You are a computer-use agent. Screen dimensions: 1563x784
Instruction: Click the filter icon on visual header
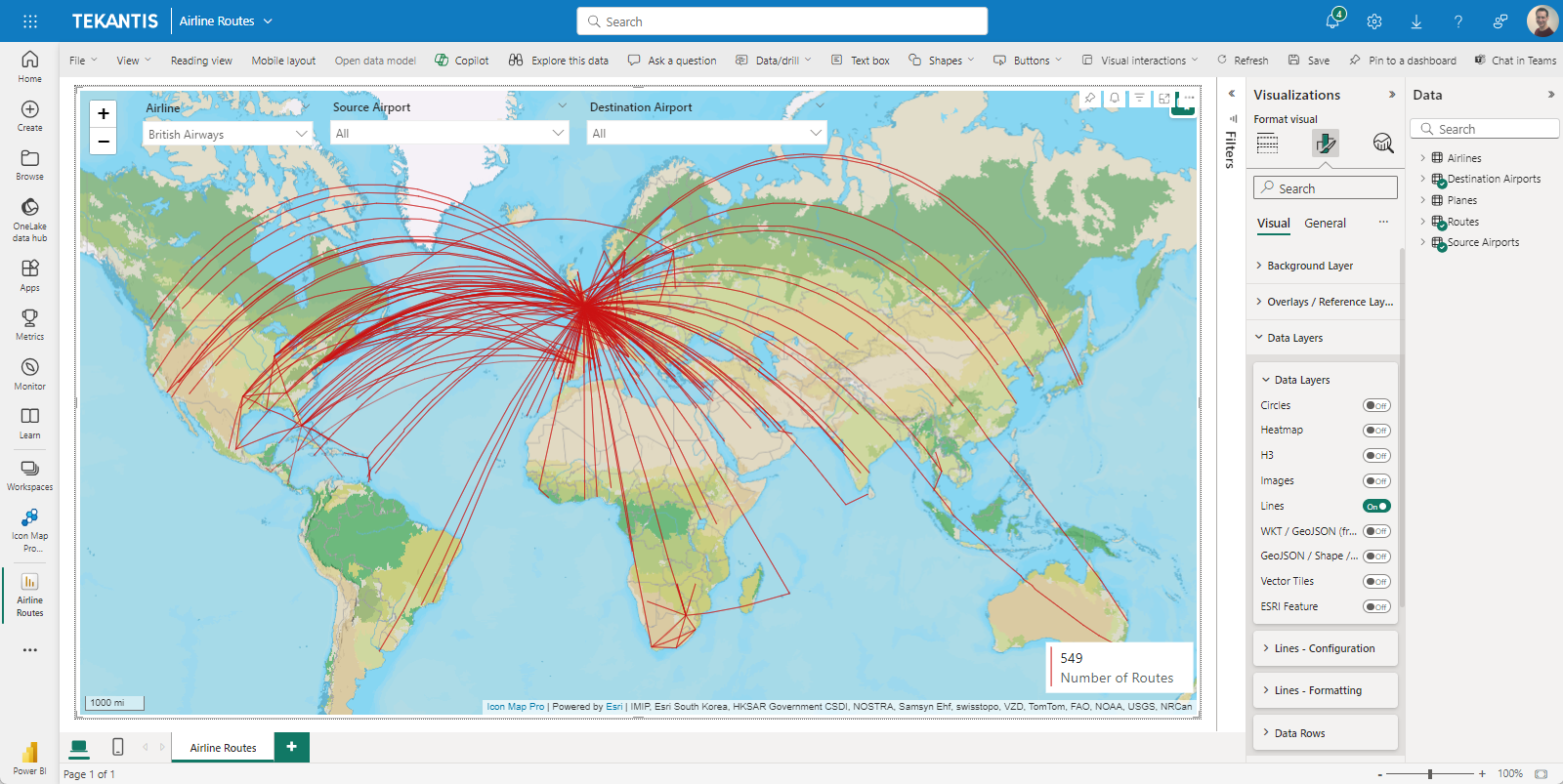[1139, 99]
